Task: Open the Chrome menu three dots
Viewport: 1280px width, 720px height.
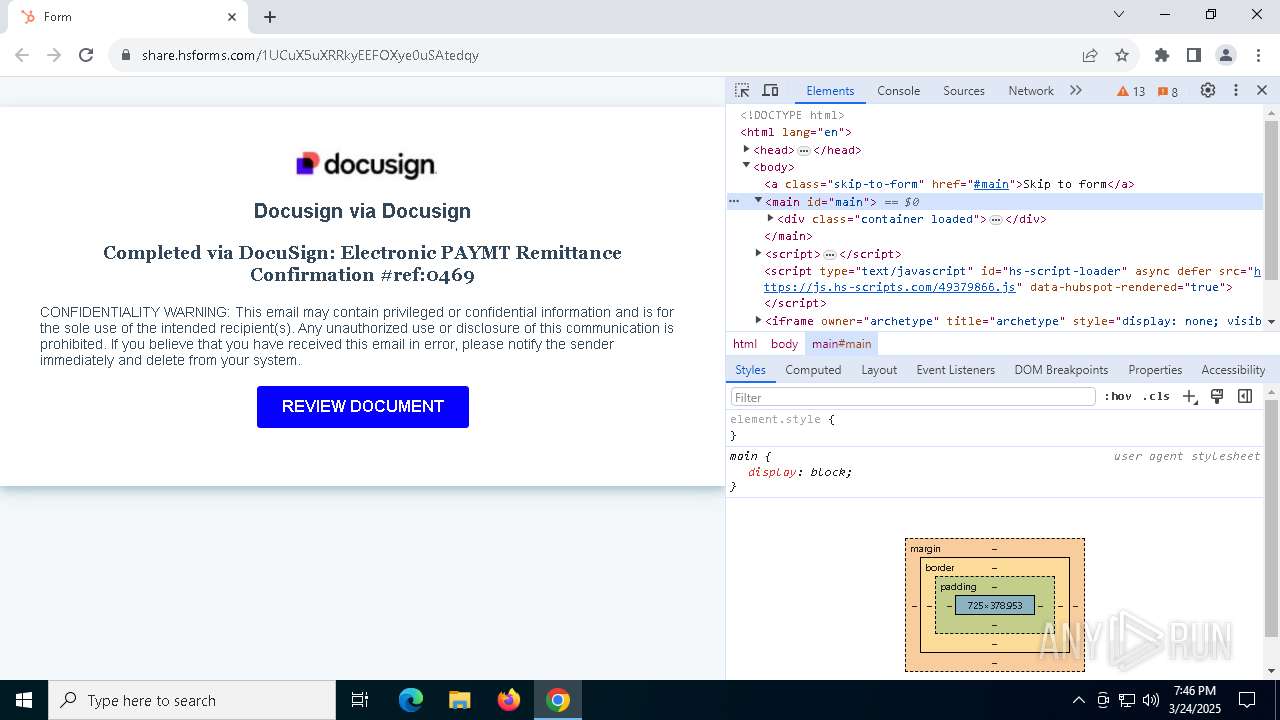Action: pos(1258,55)
